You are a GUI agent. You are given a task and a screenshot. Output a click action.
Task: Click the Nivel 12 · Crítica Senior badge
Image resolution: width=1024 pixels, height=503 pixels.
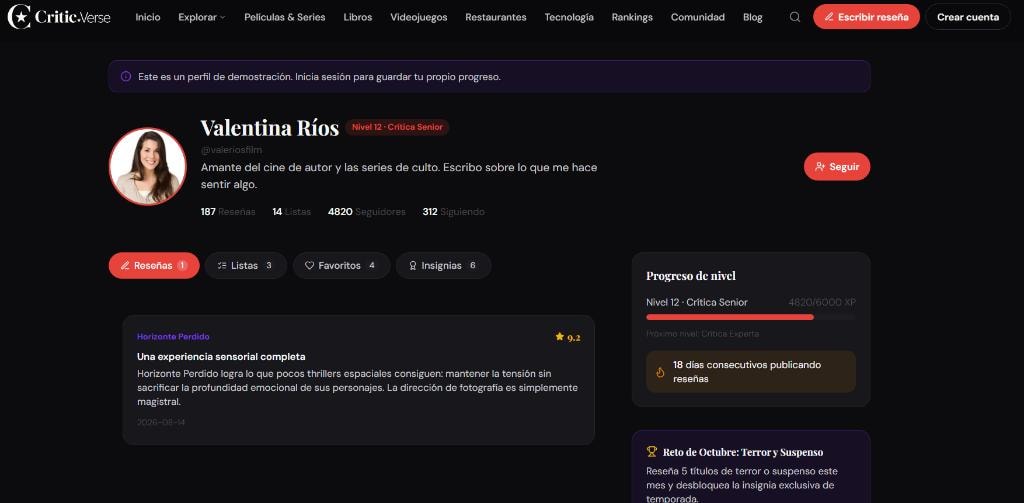397,127
